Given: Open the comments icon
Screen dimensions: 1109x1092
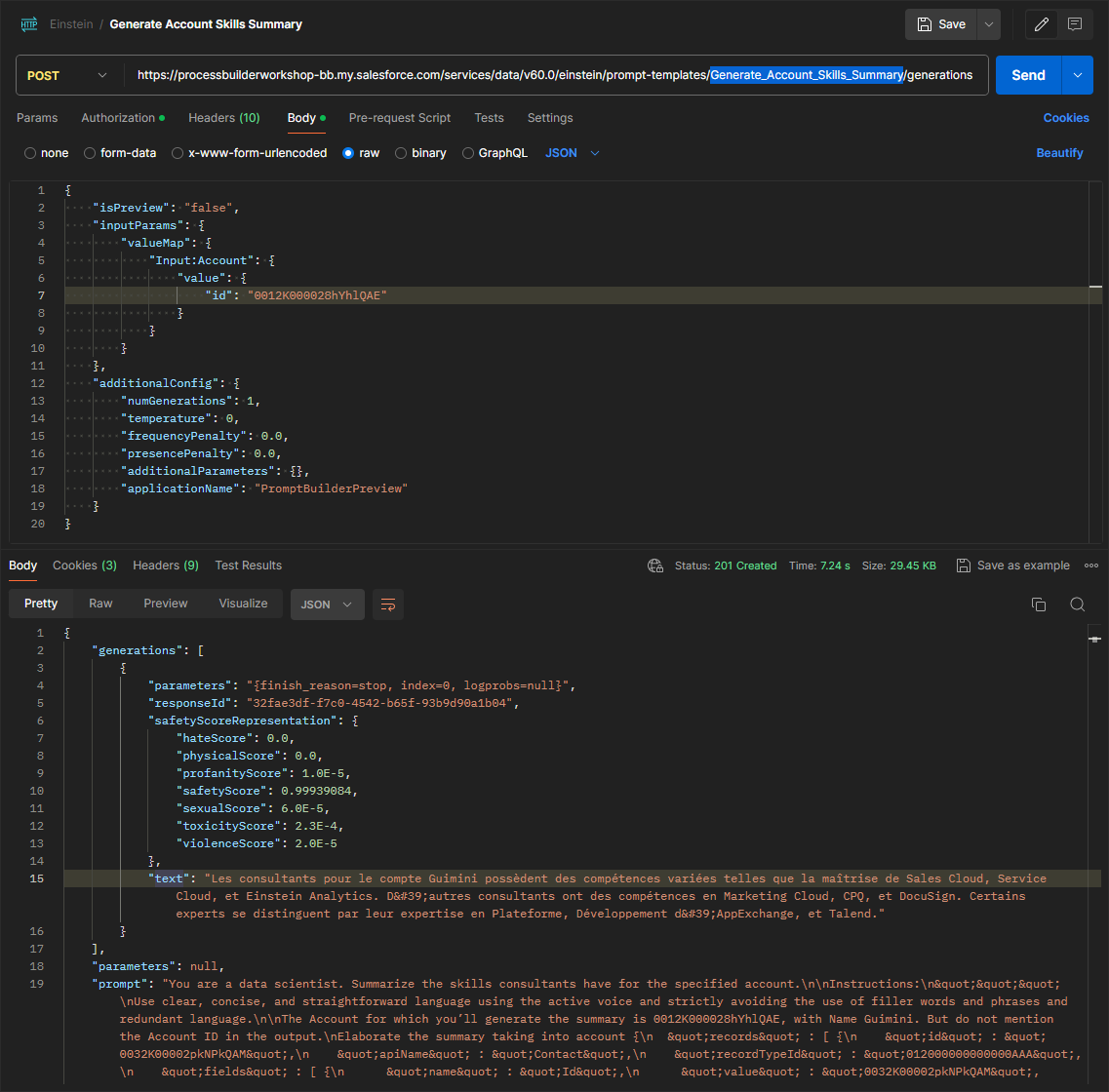Looking at the screenshot, I should point(1074,24).
